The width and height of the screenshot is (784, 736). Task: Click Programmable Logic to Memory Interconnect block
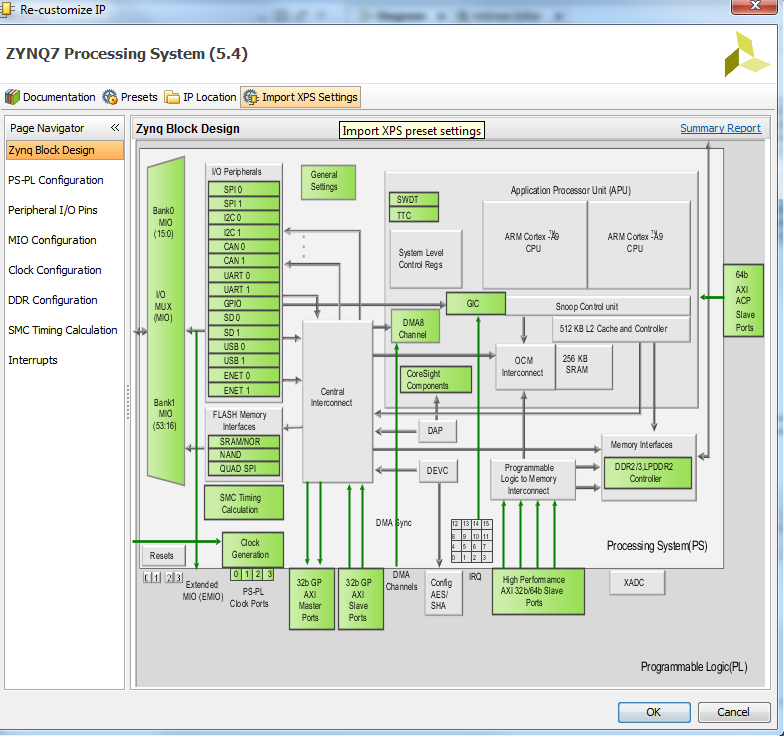(x=532, y=479)
